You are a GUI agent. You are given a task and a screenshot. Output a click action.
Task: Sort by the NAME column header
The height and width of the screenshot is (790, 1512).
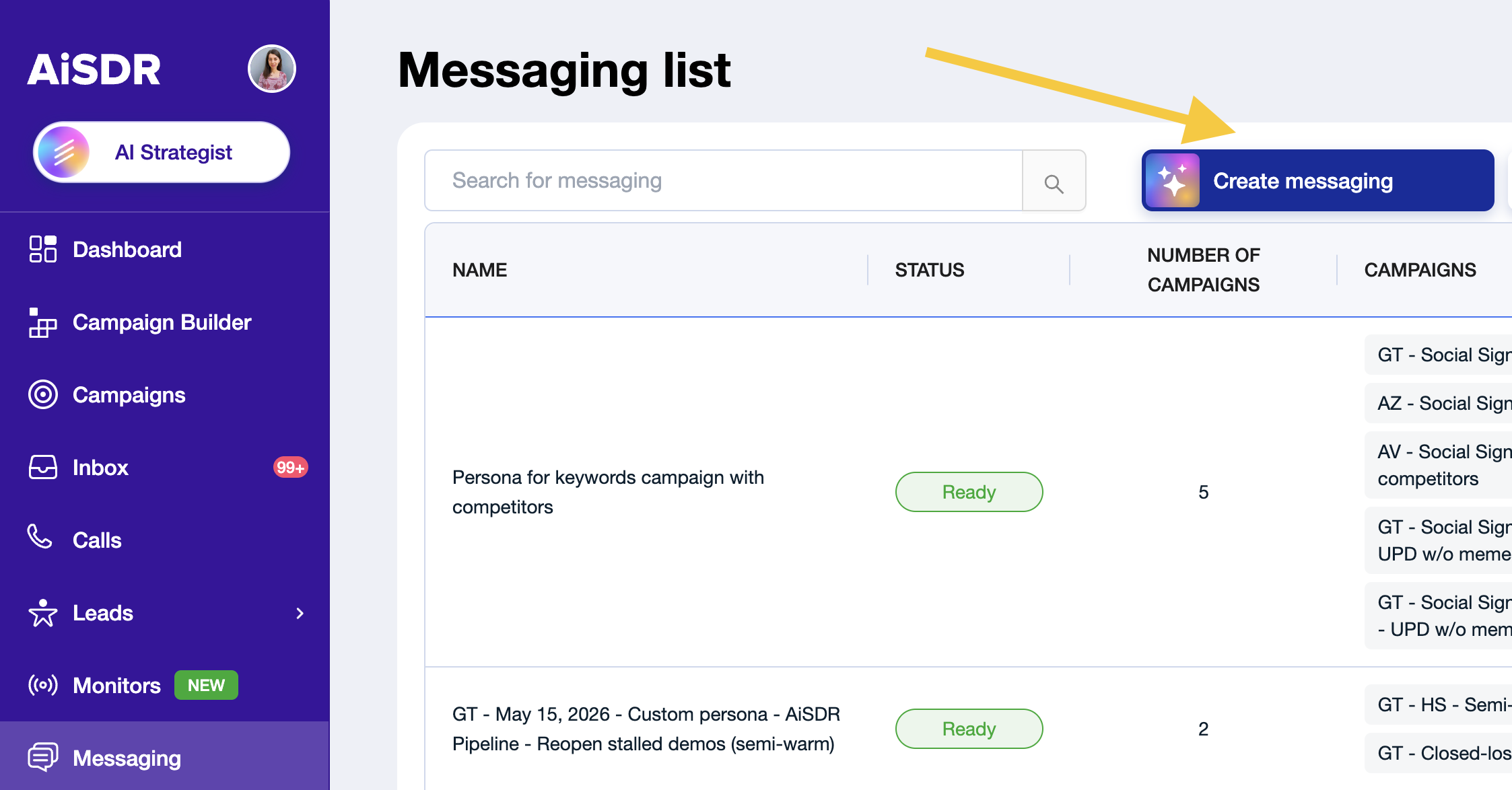coord(479,270)
